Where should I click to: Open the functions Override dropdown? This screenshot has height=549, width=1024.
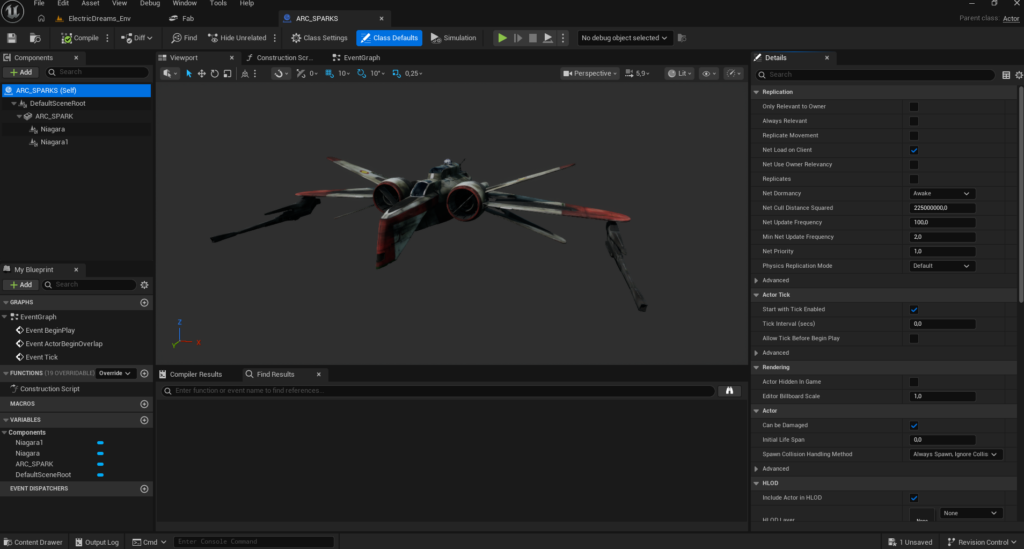[x=115, y=373]
